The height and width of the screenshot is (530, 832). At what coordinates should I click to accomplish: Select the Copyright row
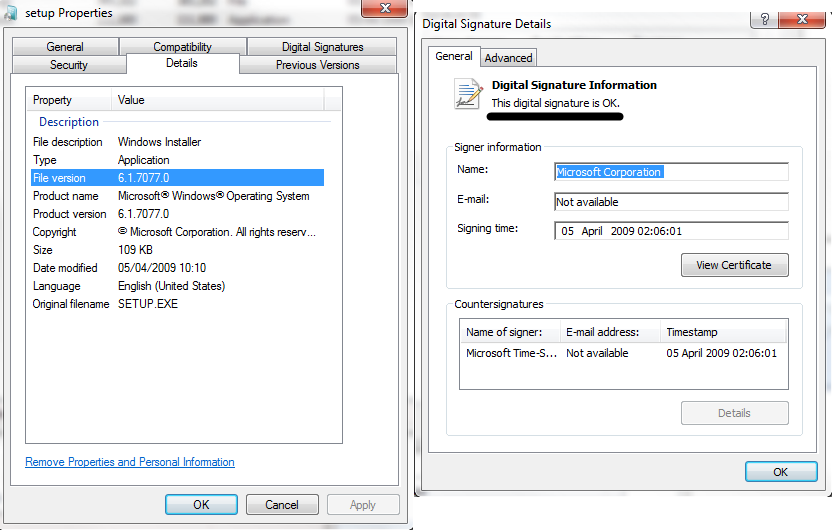point(177,232)
